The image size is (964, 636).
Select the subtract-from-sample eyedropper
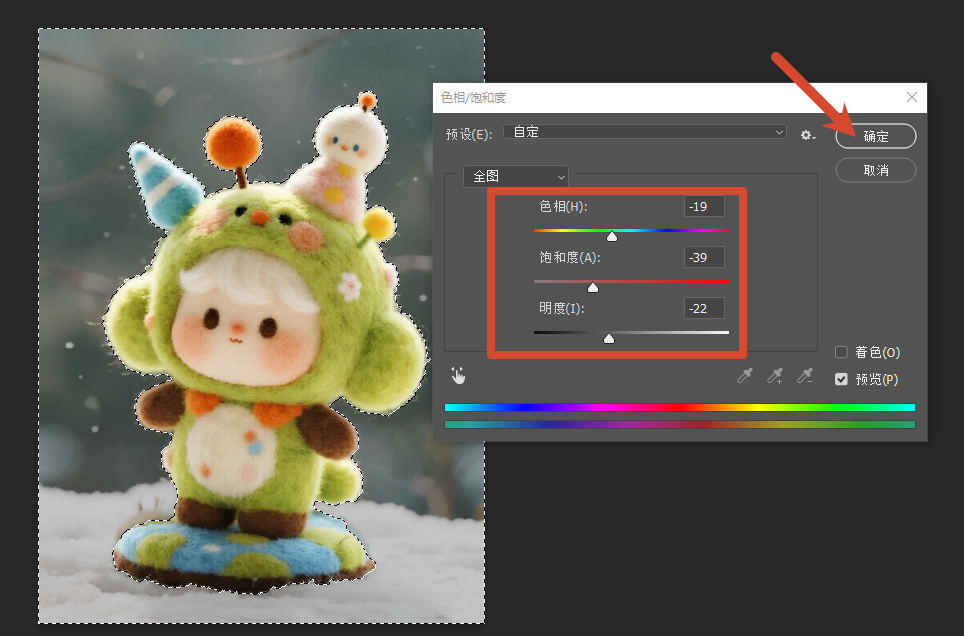[805, 375]
